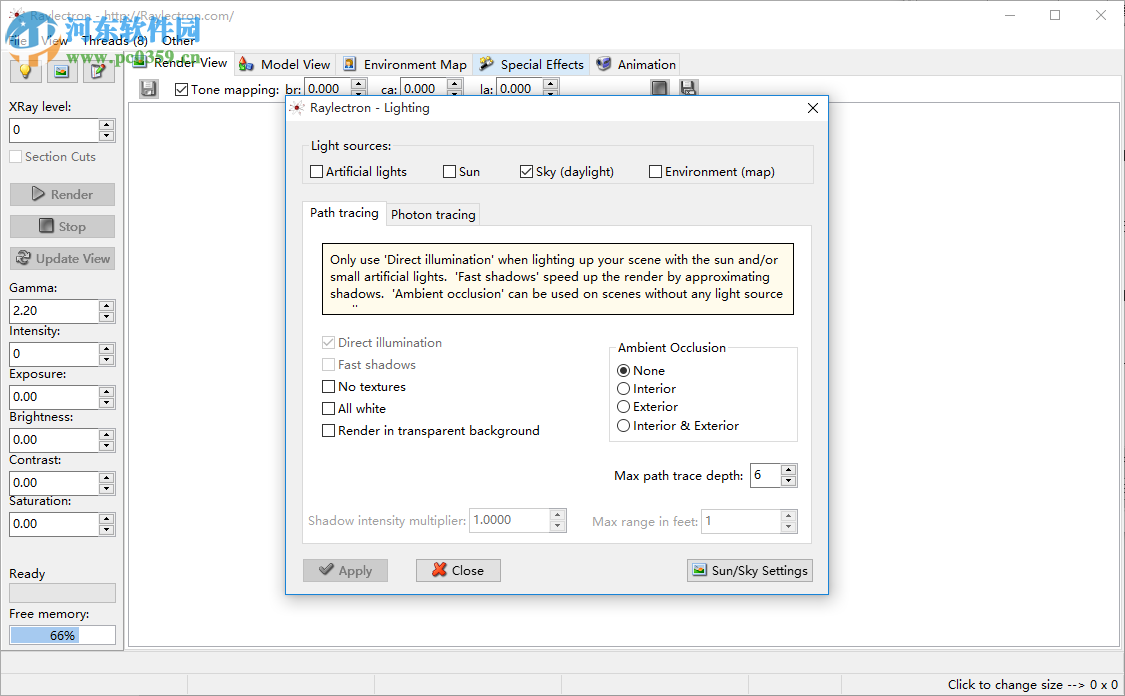Viewport: 1125px width, 696px height.
Task: Uncheck the Sky (daylight) light source
Action: click(x=526, y=171)
